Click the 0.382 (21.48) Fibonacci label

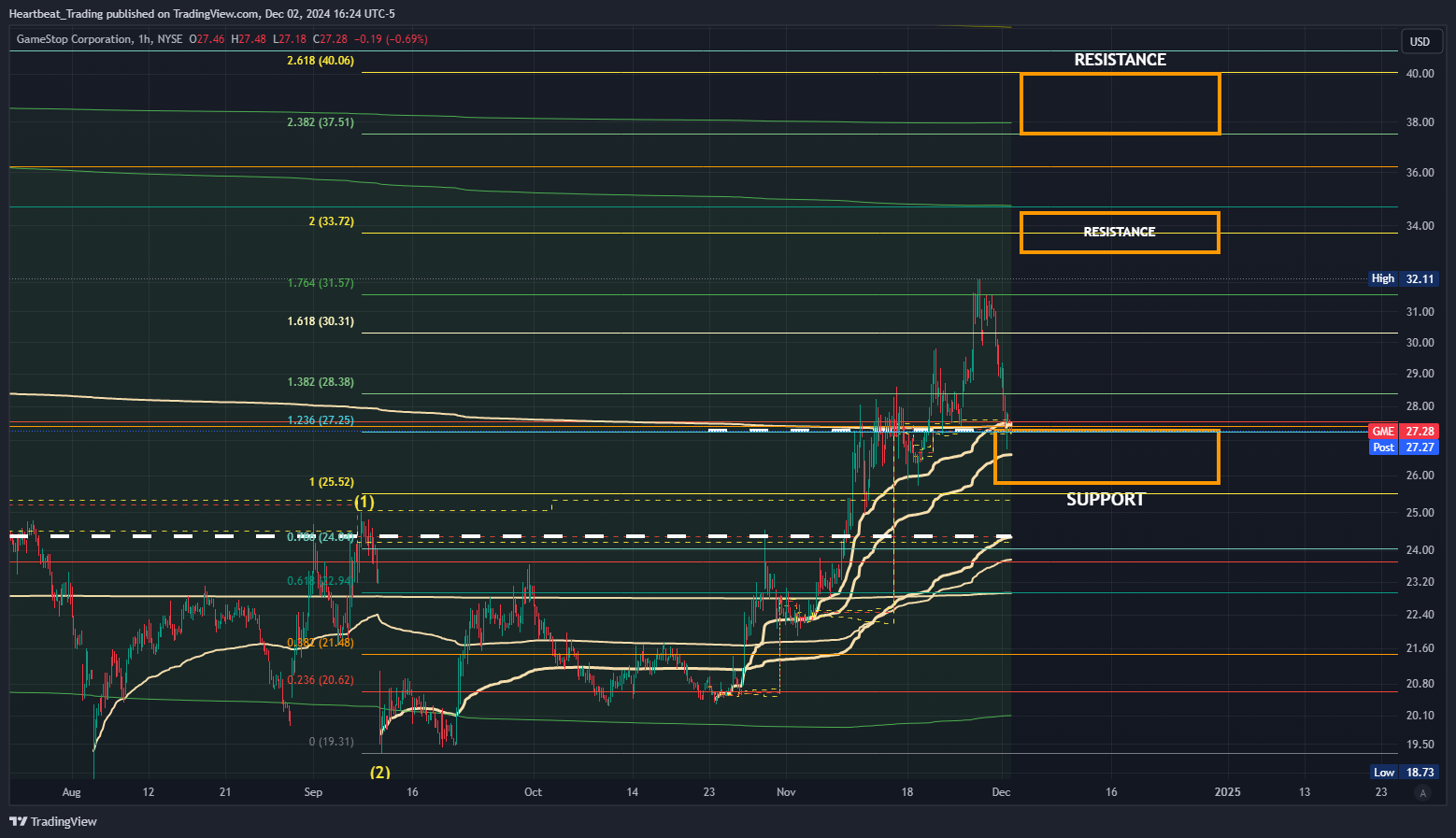tap(321, 643)
